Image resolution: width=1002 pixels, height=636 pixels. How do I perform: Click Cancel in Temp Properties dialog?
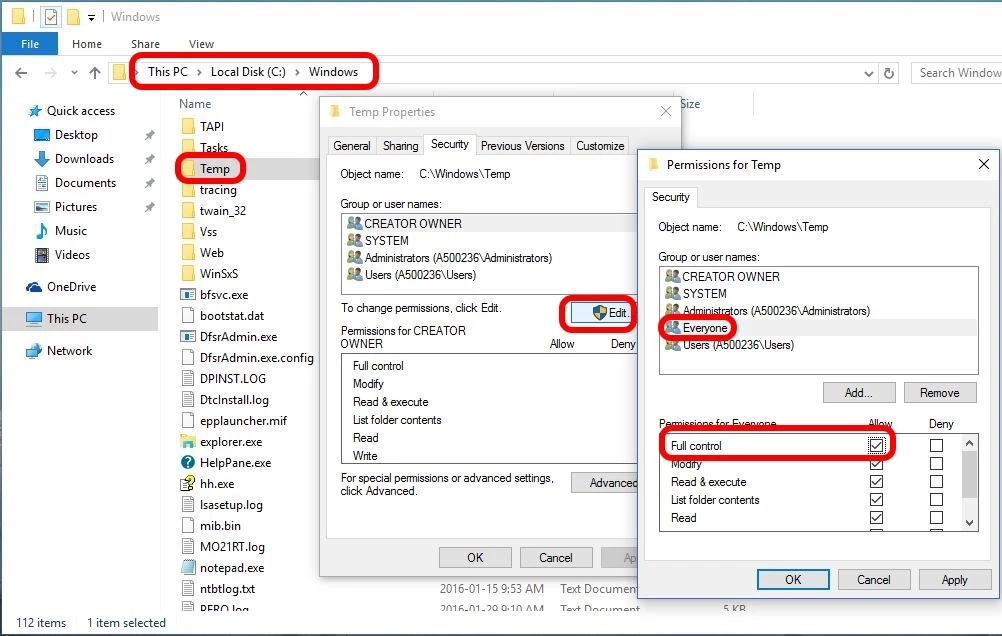point(555,557)
